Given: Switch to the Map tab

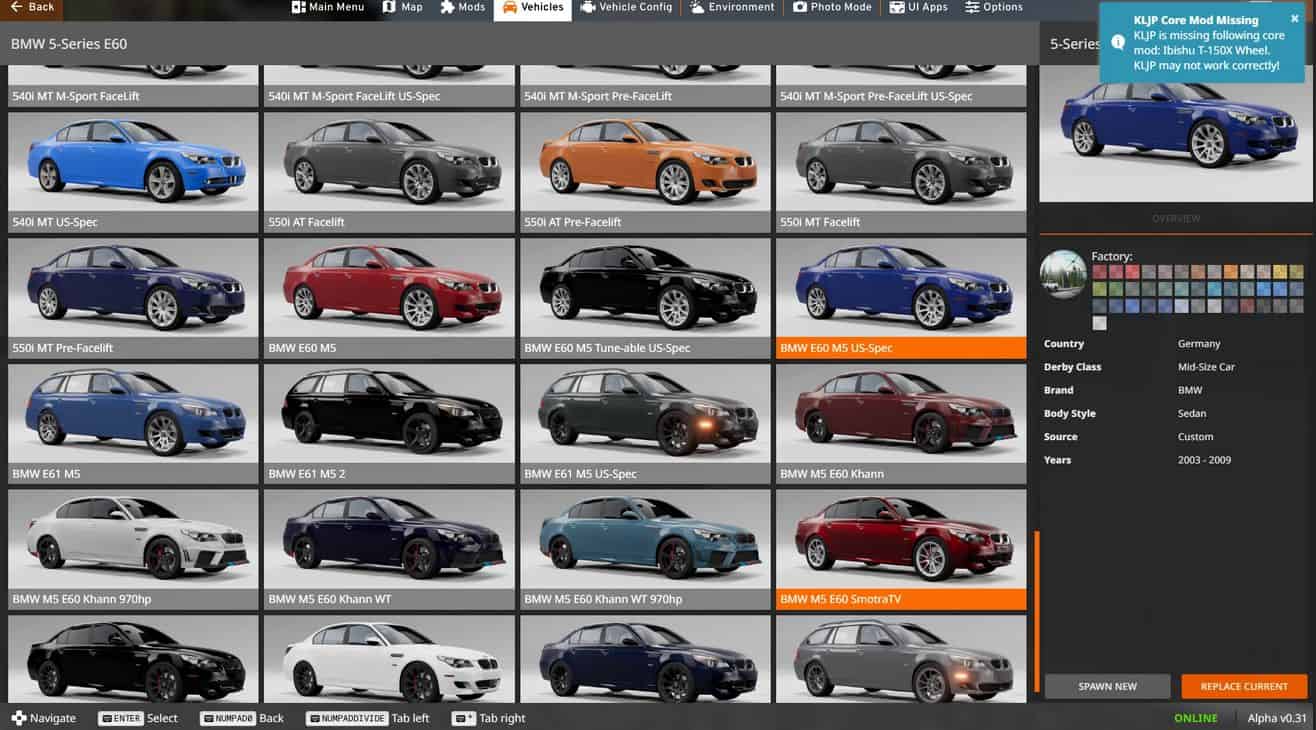Looking at the screenshot, I should (401, 8).
